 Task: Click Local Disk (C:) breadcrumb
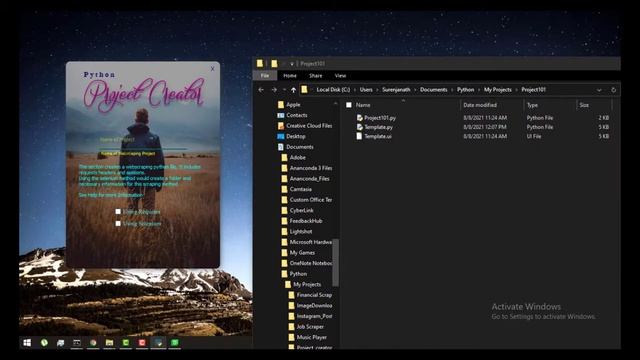tap(333, 90)
